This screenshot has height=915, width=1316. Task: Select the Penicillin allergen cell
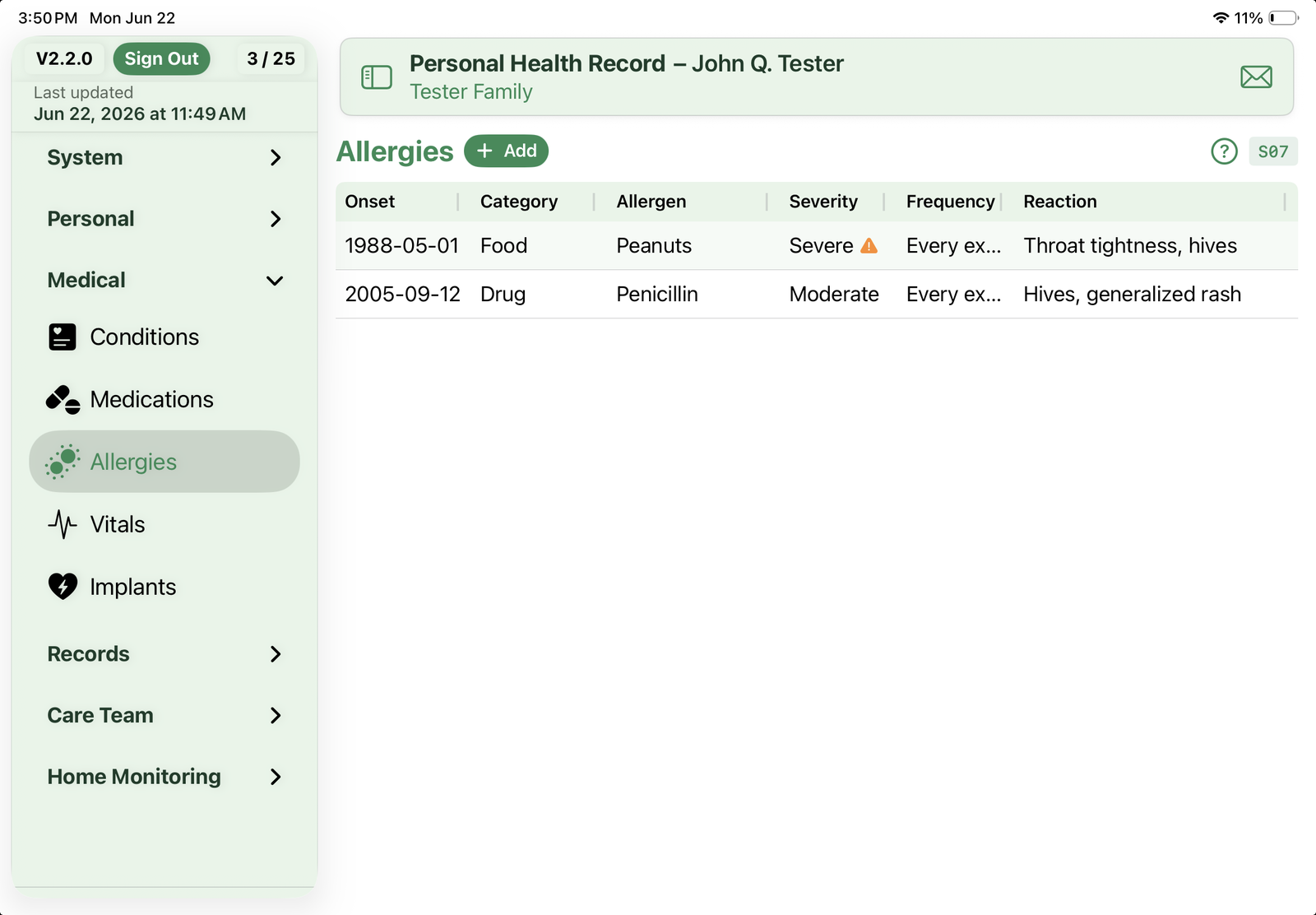coord(657,295)
